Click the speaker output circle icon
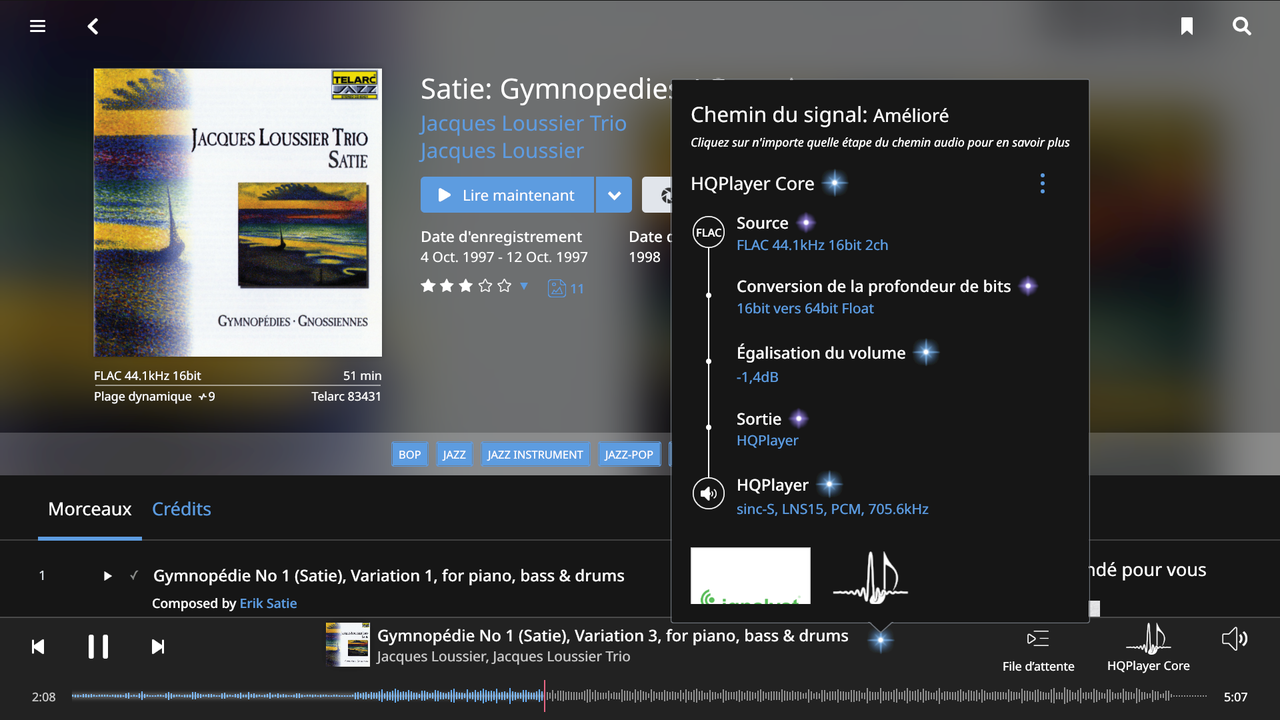The height and width of the screenshot is (720, 1280). point(708,493)
